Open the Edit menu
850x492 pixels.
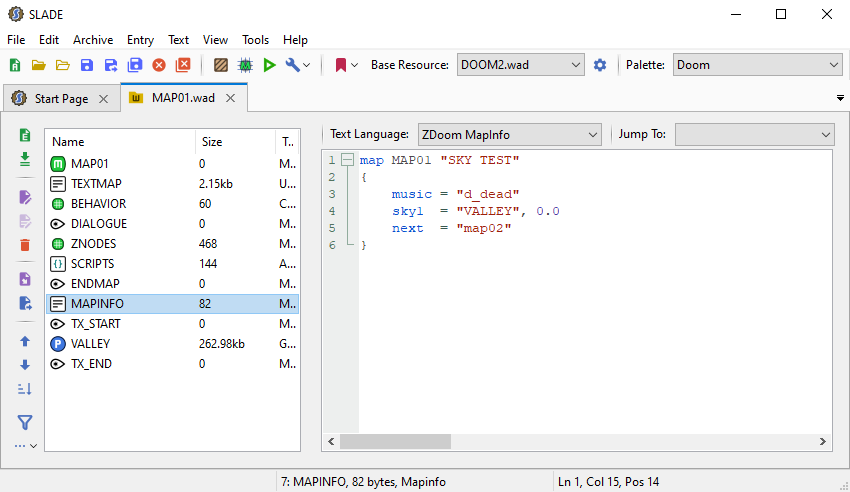pyautogui.click(x=49, y=40)
